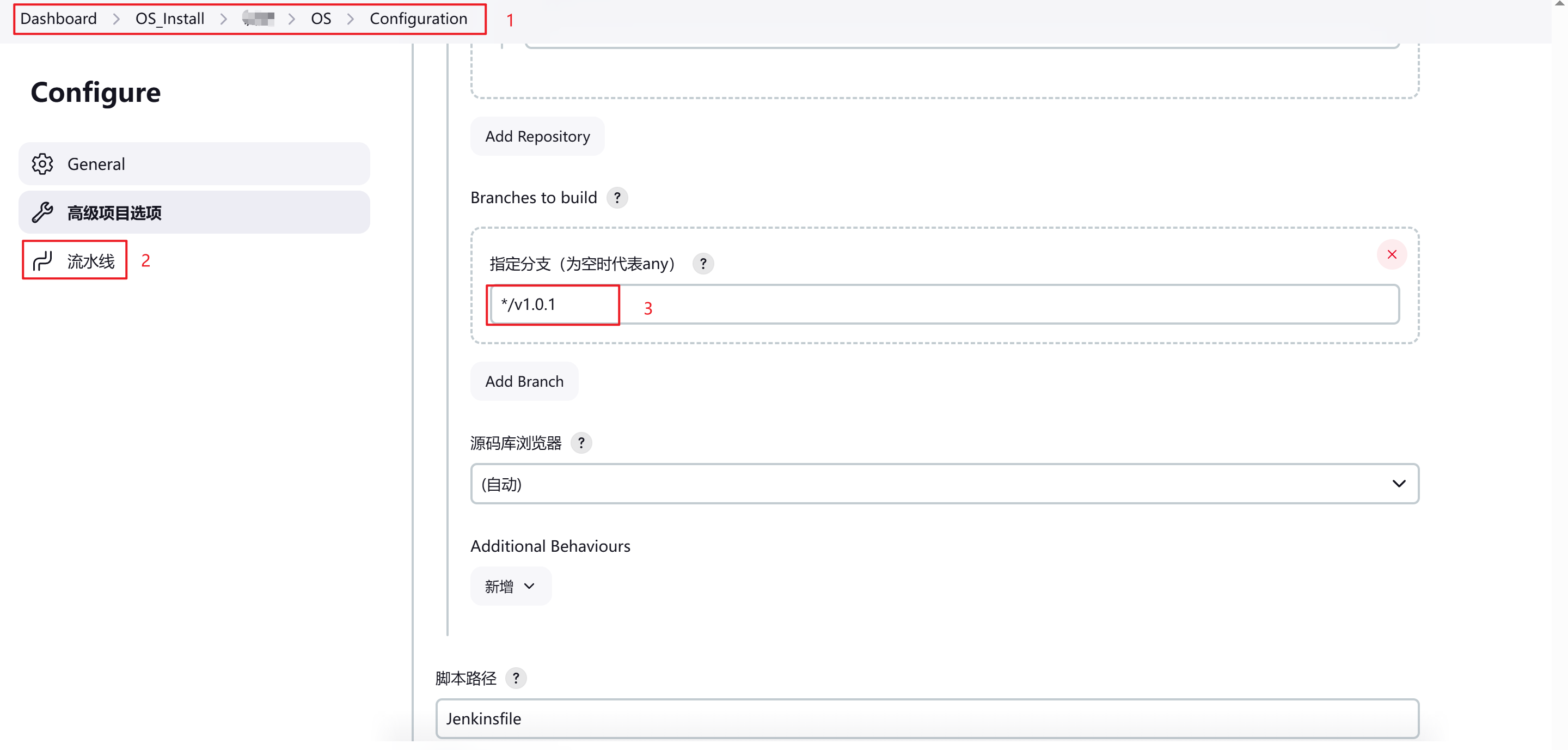Click the Add Repository button
Screen dimensions: 1568x750
tap(537, 136)
